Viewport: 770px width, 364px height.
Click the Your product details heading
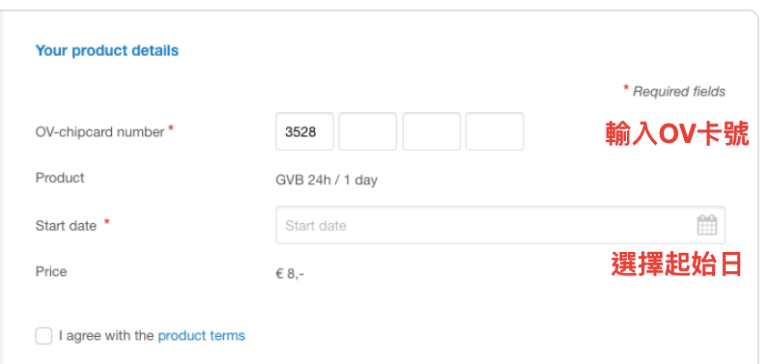coord(107,51)
